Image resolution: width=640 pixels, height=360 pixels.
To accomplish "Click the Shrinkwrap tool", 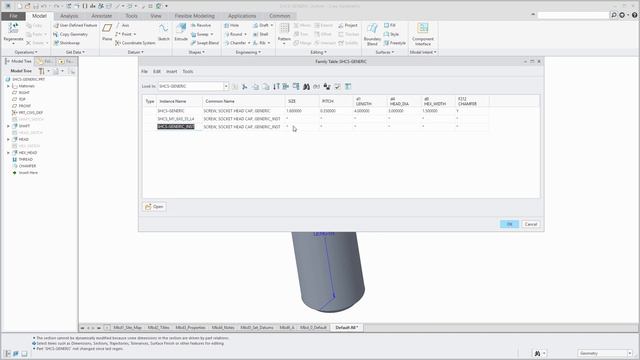I will [x=66, y=43].
